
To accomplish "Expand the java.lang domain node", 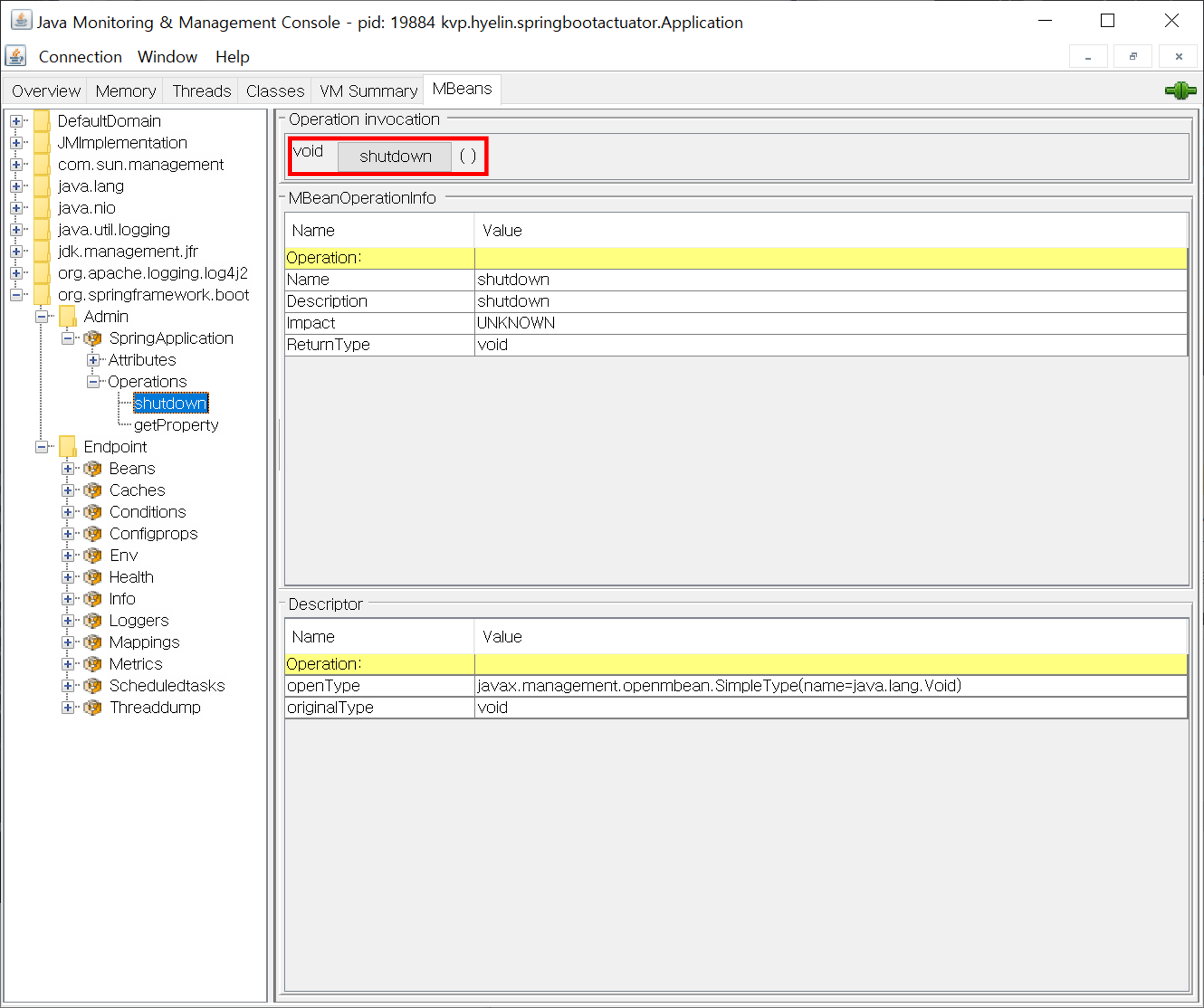I will pyautogui.click(x=16, y=186).
